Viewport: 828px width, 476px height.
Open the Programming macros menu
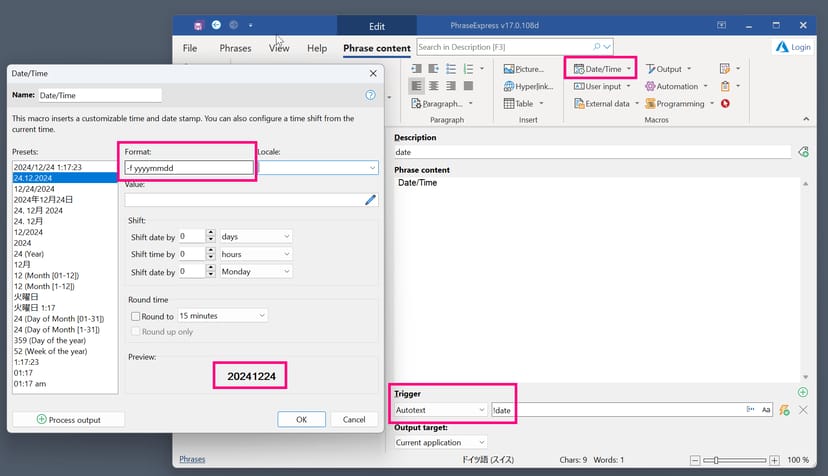[x=679, y=103]
